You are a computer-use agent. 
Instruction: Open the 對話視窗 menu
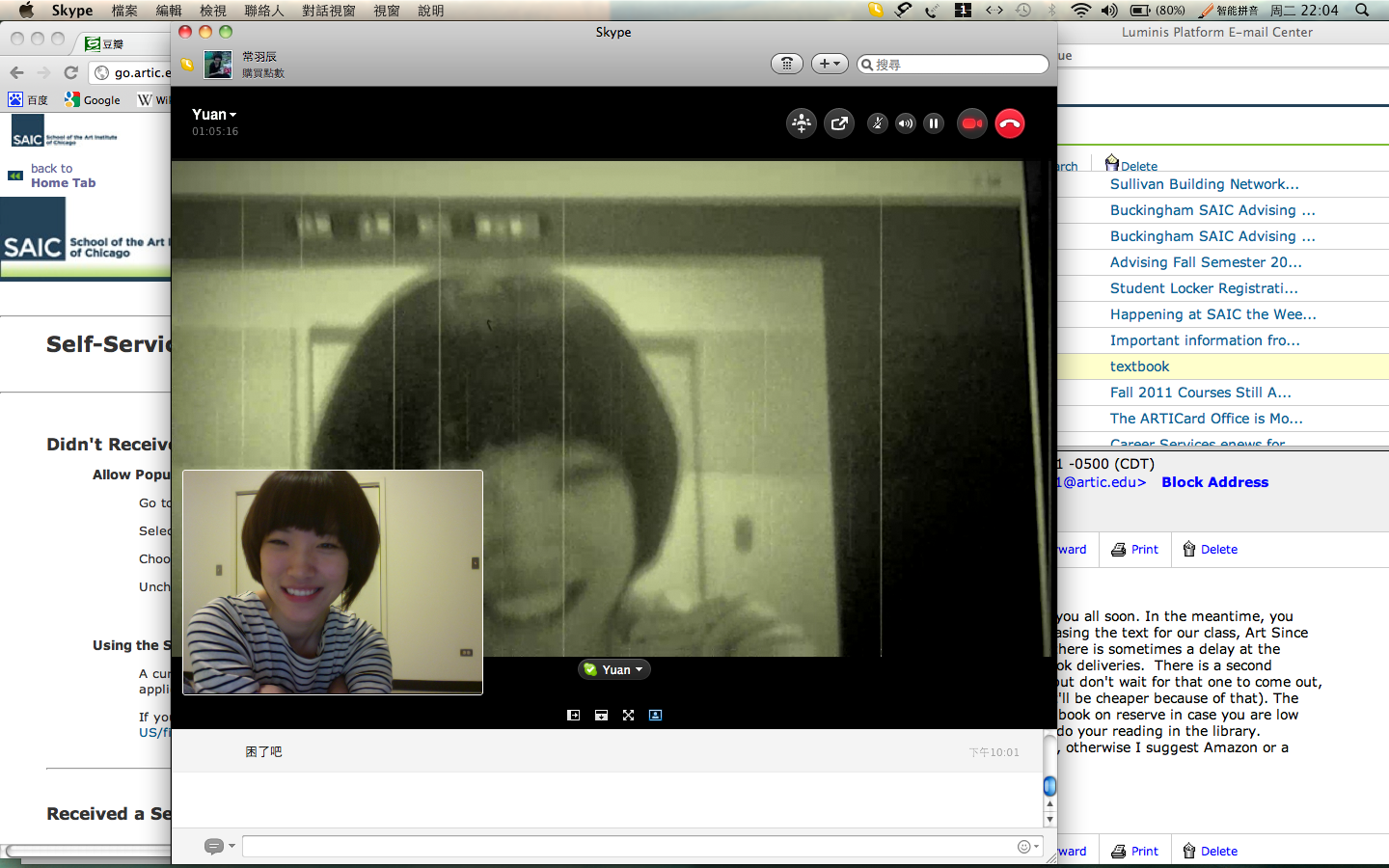coord(329,11)
